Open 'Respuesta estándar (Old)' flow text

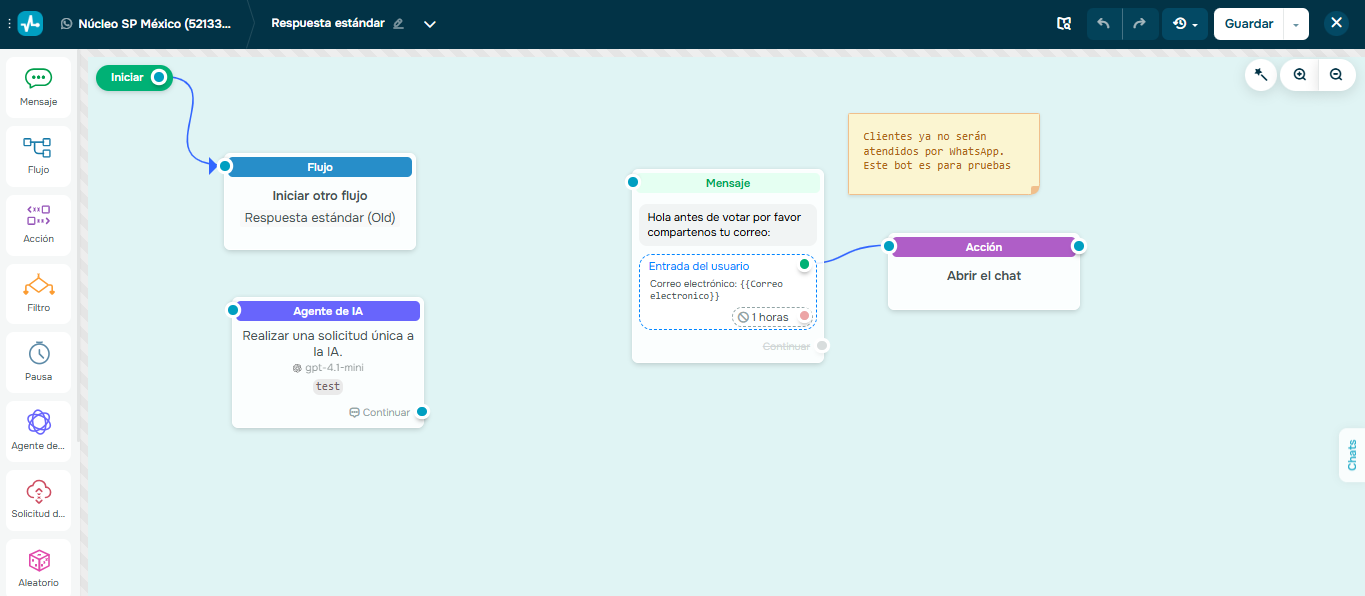[x=320, y=217]
